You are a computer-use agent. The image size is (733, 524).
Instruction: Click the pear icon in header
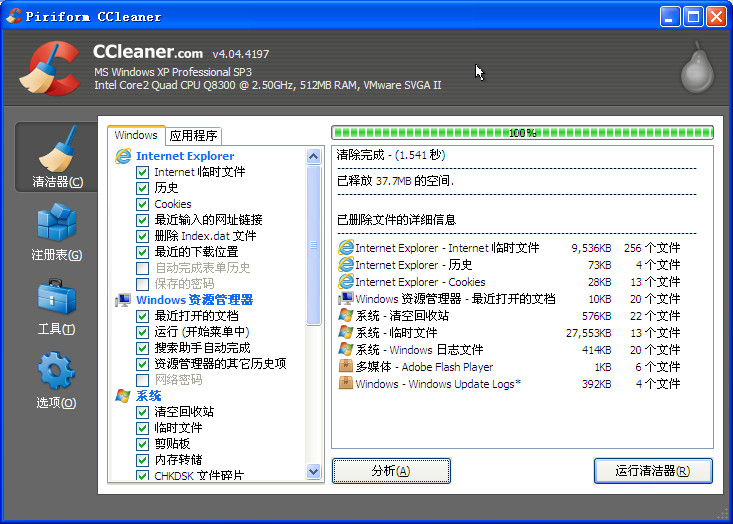tap(697, 67)
